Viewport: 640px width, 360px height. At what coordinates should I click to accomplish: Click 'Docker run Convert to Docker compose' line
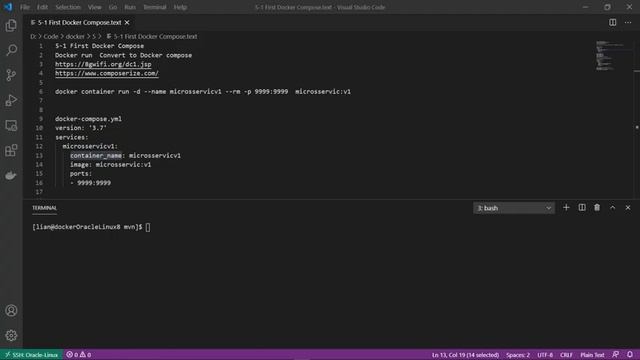(123, 55)
